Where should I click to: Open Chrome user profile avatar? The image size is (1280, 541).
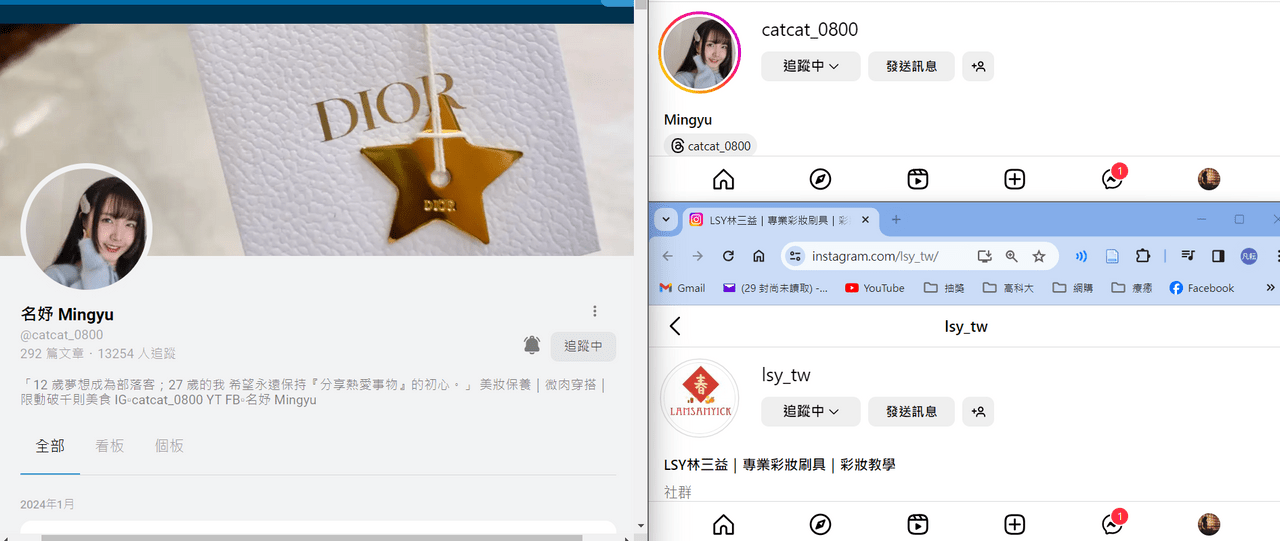click(x=1249, y=256)
